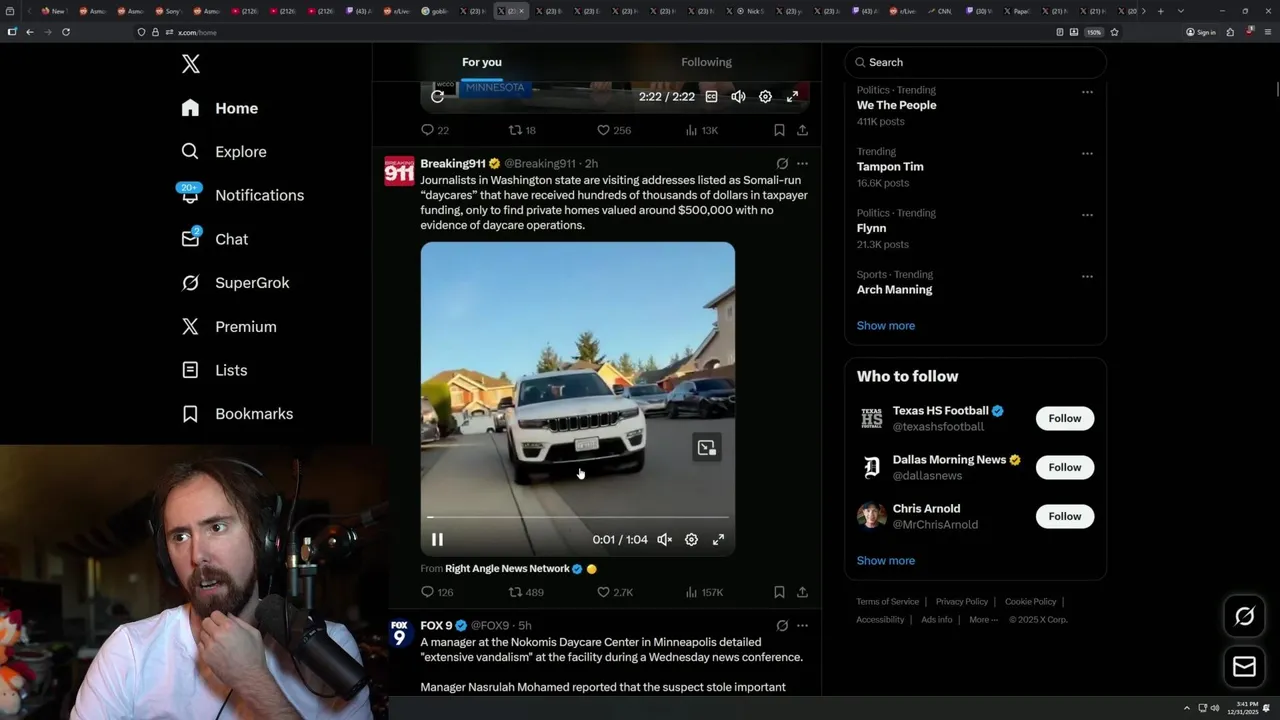
Task: Open settings gear on the top video
Action: pyautogui.click(x=765, y=96)
